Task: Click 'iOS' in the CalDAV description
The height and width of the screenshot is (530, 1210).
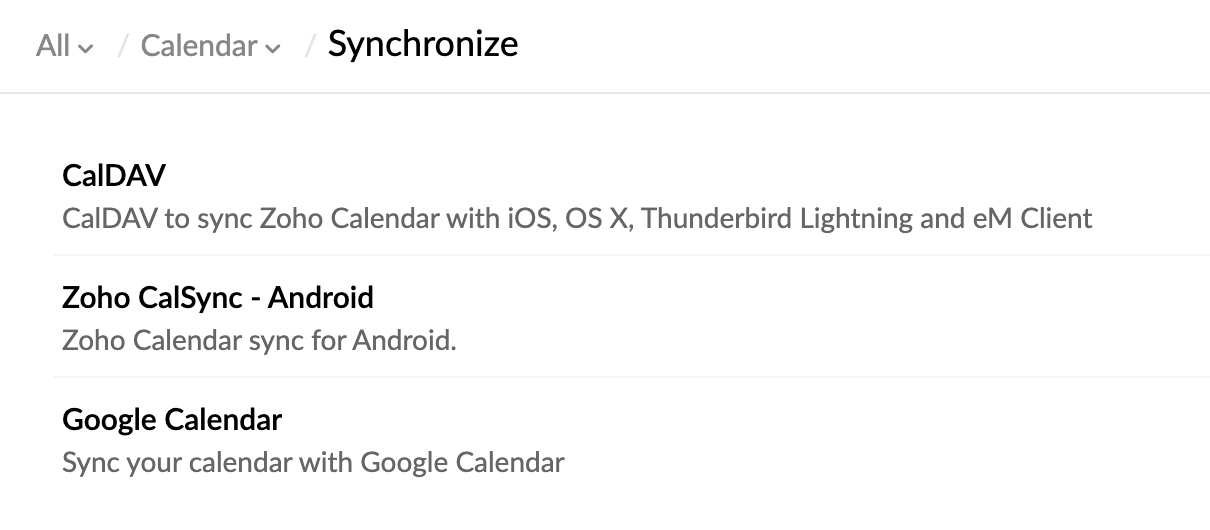Action: coord(525,218)
